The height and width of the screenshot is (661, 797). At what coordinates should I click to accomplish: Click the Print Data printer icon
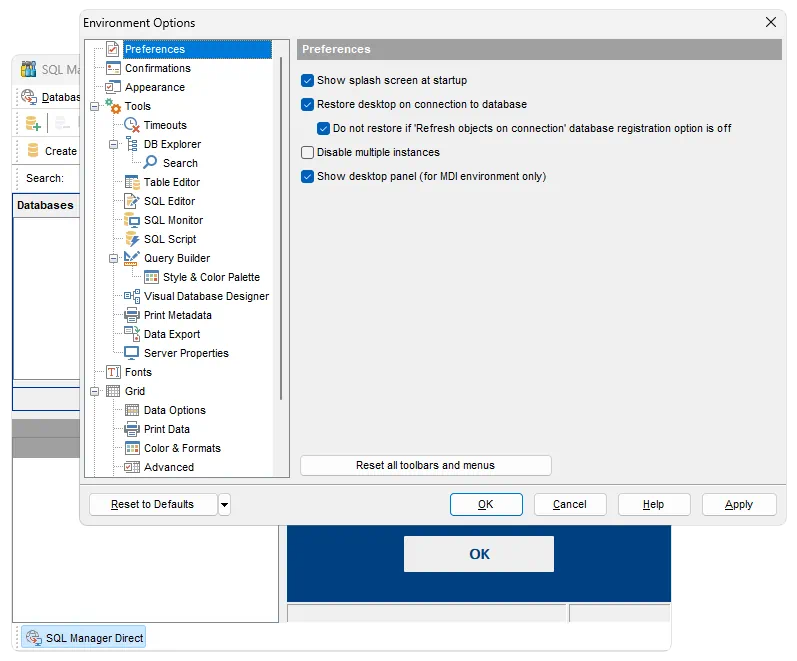(132, 429)
